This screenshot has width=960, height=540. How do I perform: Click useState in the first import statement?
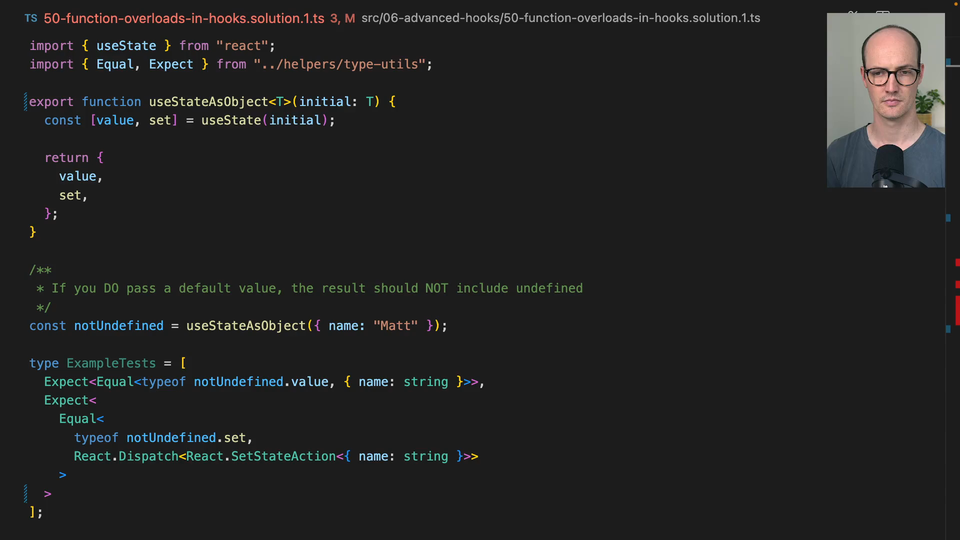[126, 46]
